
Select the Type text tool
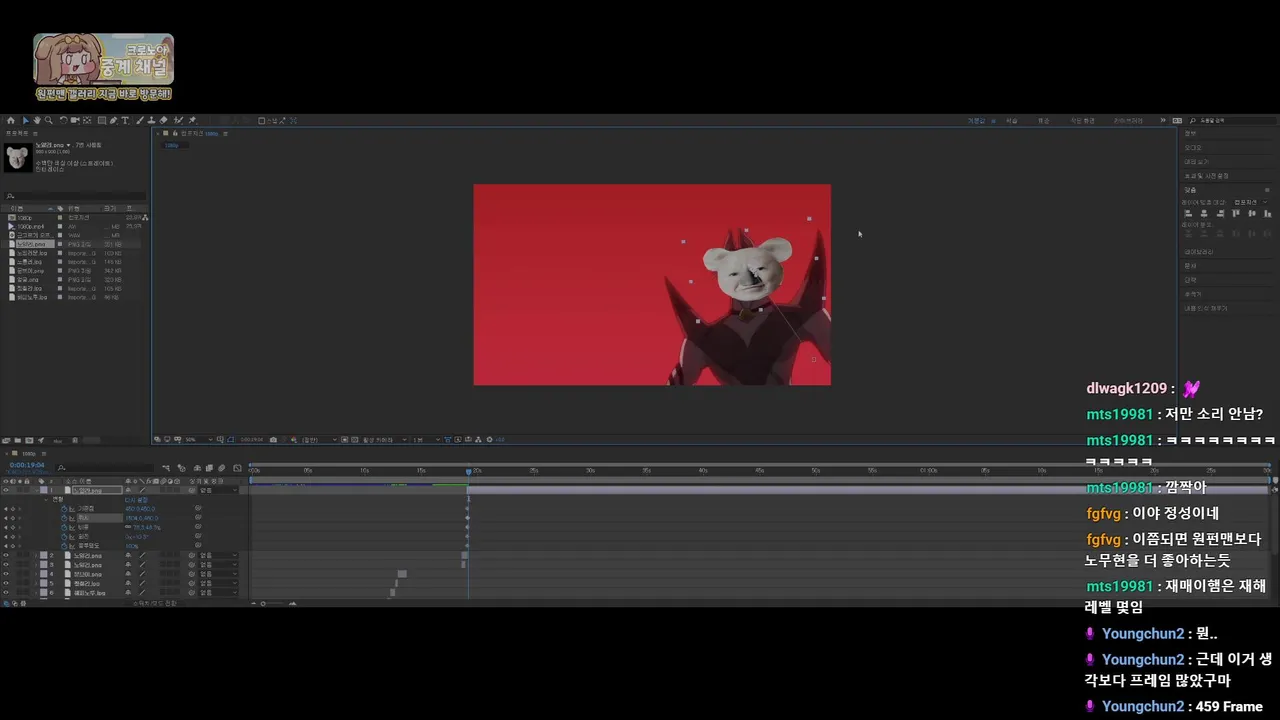125,120
